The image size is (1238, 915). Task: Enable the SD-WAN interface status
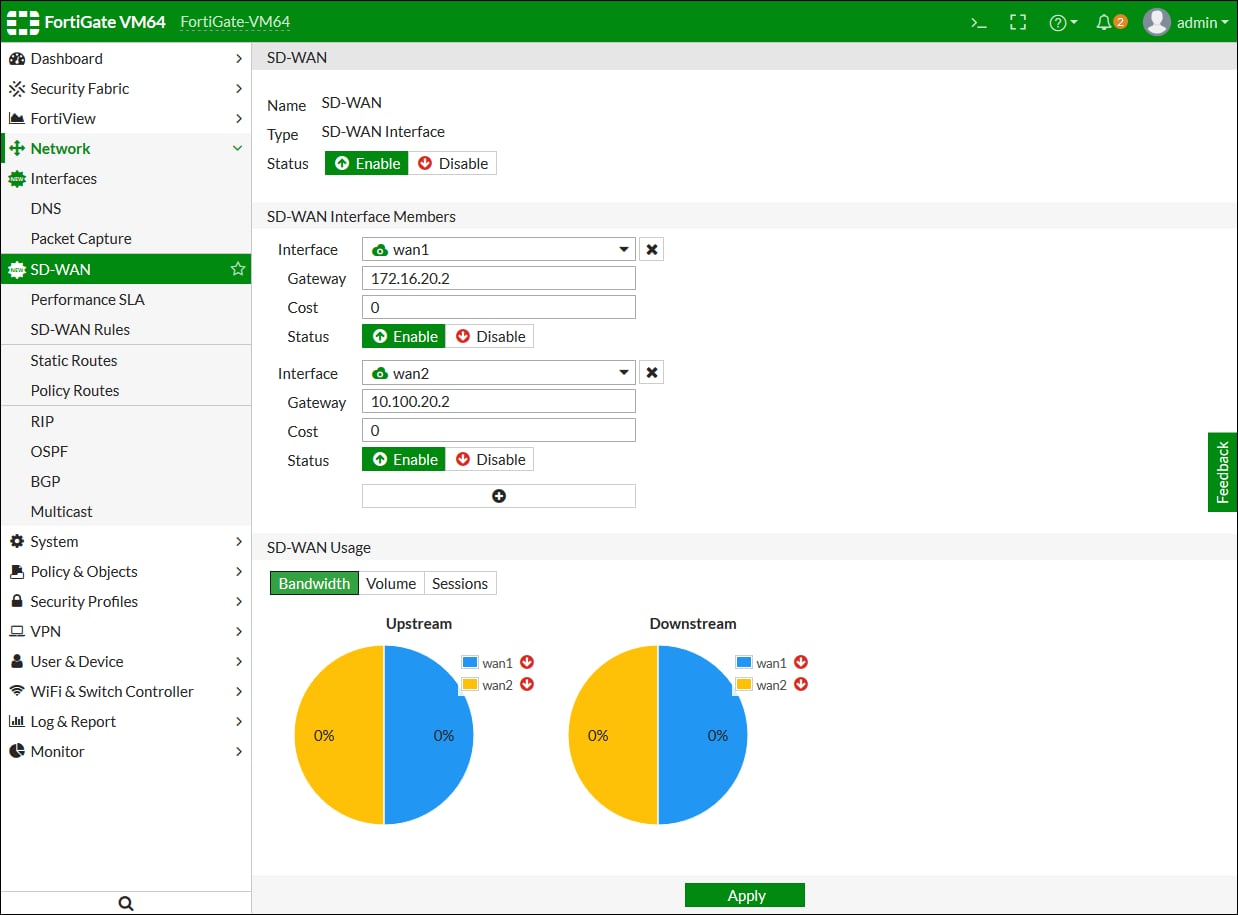point(367,164)
